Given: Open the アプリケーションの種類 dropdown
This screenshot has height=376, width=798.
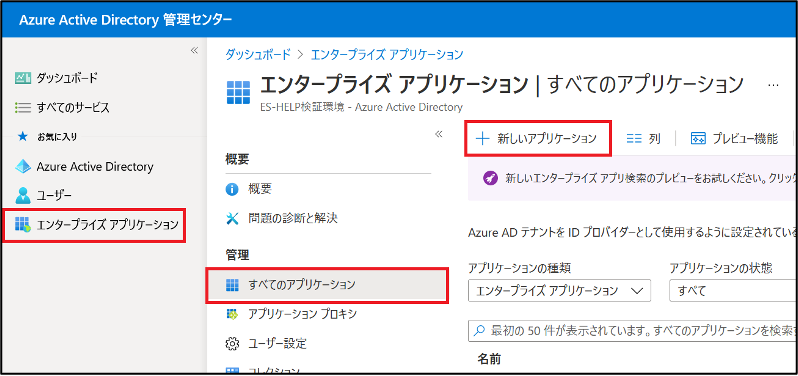Looking at the screenshot, I should click(x=559, y=291).
